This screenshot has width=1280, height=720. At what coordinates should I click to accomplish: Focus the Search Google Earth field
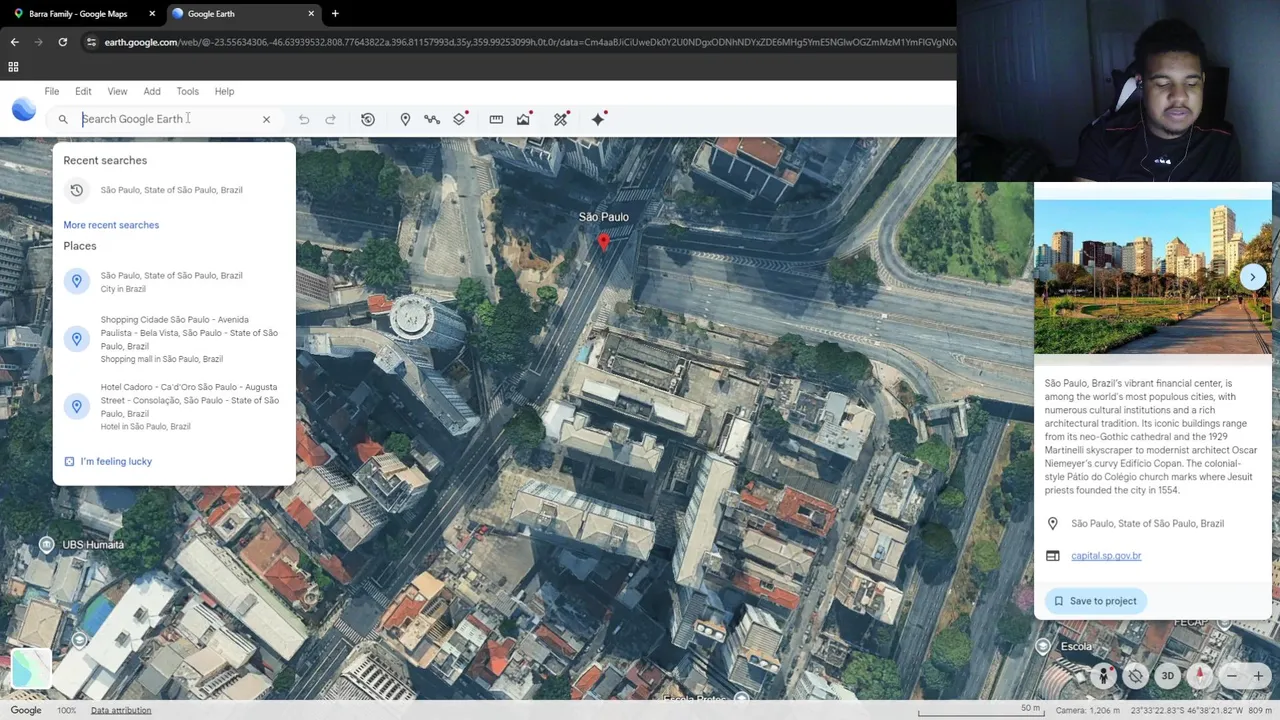point(165,119)
